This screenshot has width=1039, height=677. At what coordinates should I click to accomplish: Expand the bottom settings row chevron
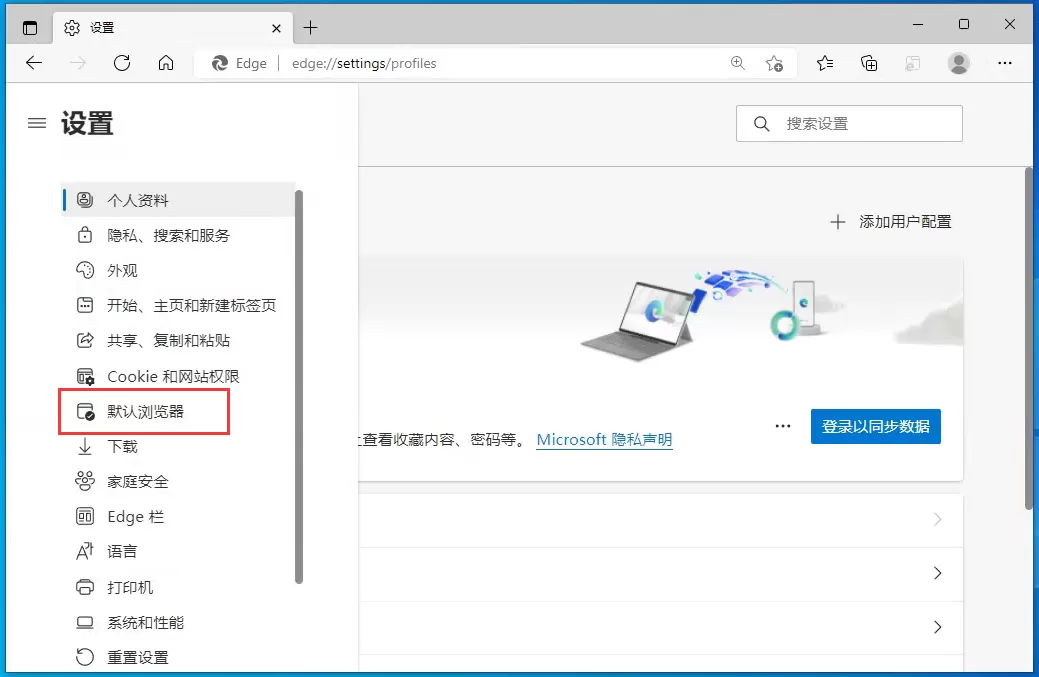pos(936,627)
